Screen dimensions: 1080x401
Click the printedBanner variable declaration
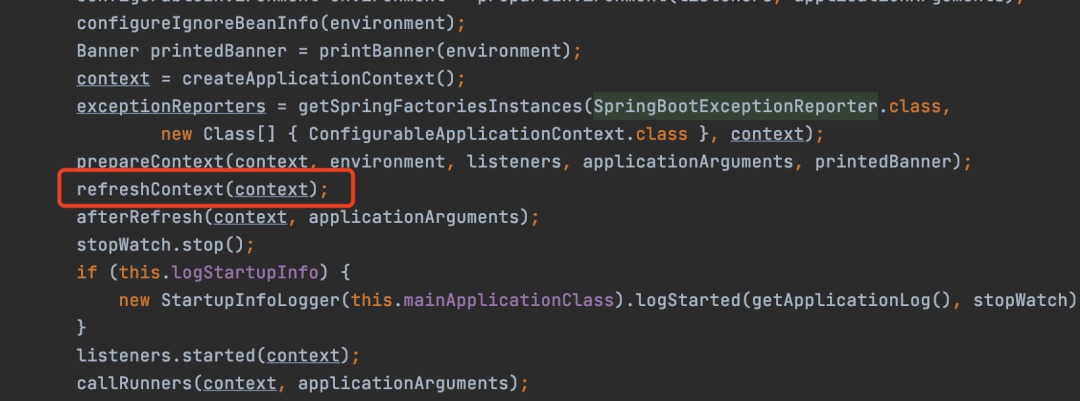tap(218, 51)
